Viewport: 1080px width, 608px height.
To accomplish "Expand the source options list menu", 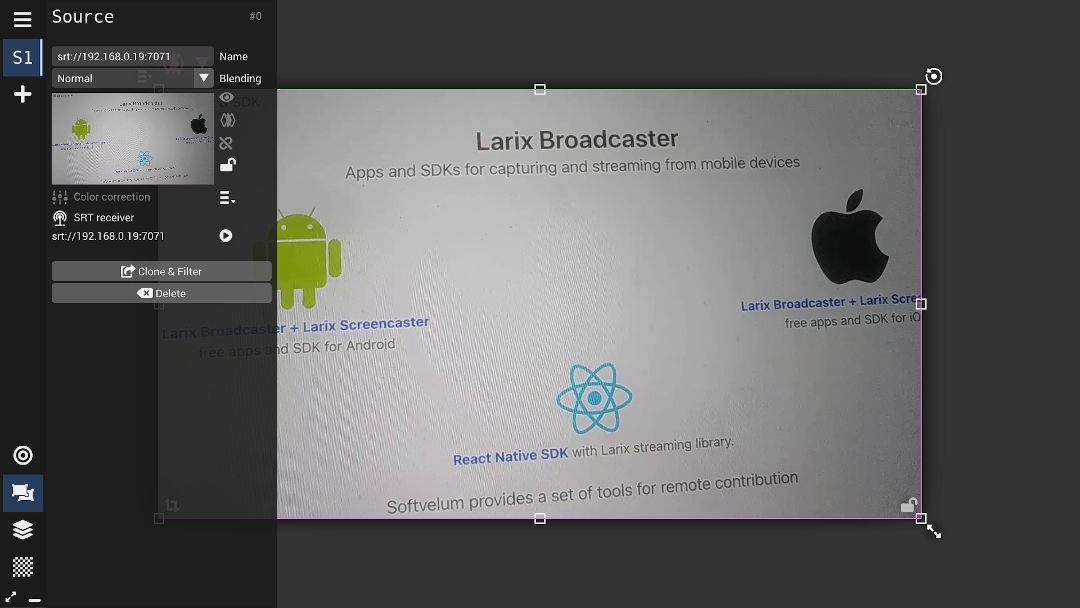I will point(227,198).
